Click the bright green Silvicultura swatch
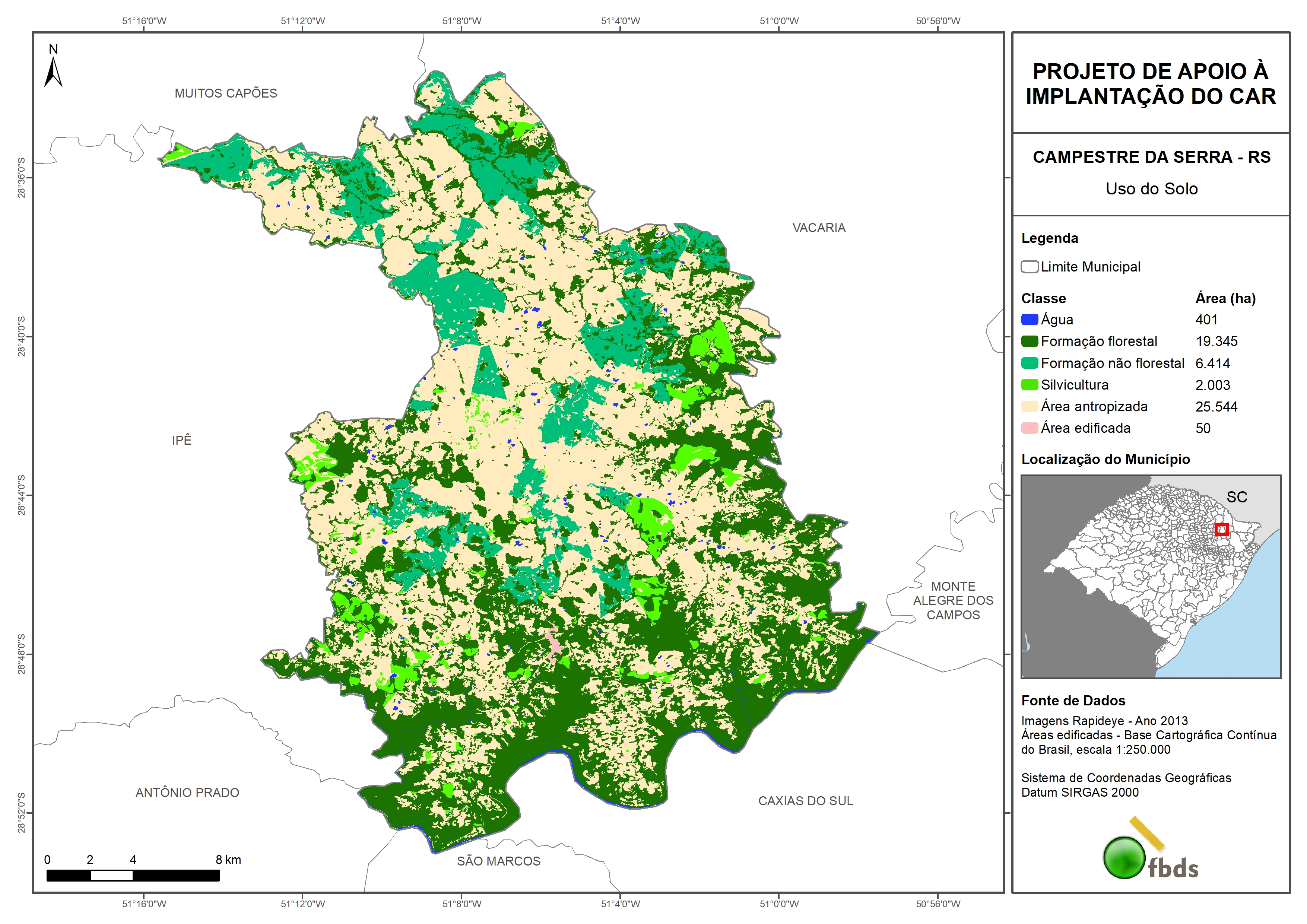 pos(1029,385)
